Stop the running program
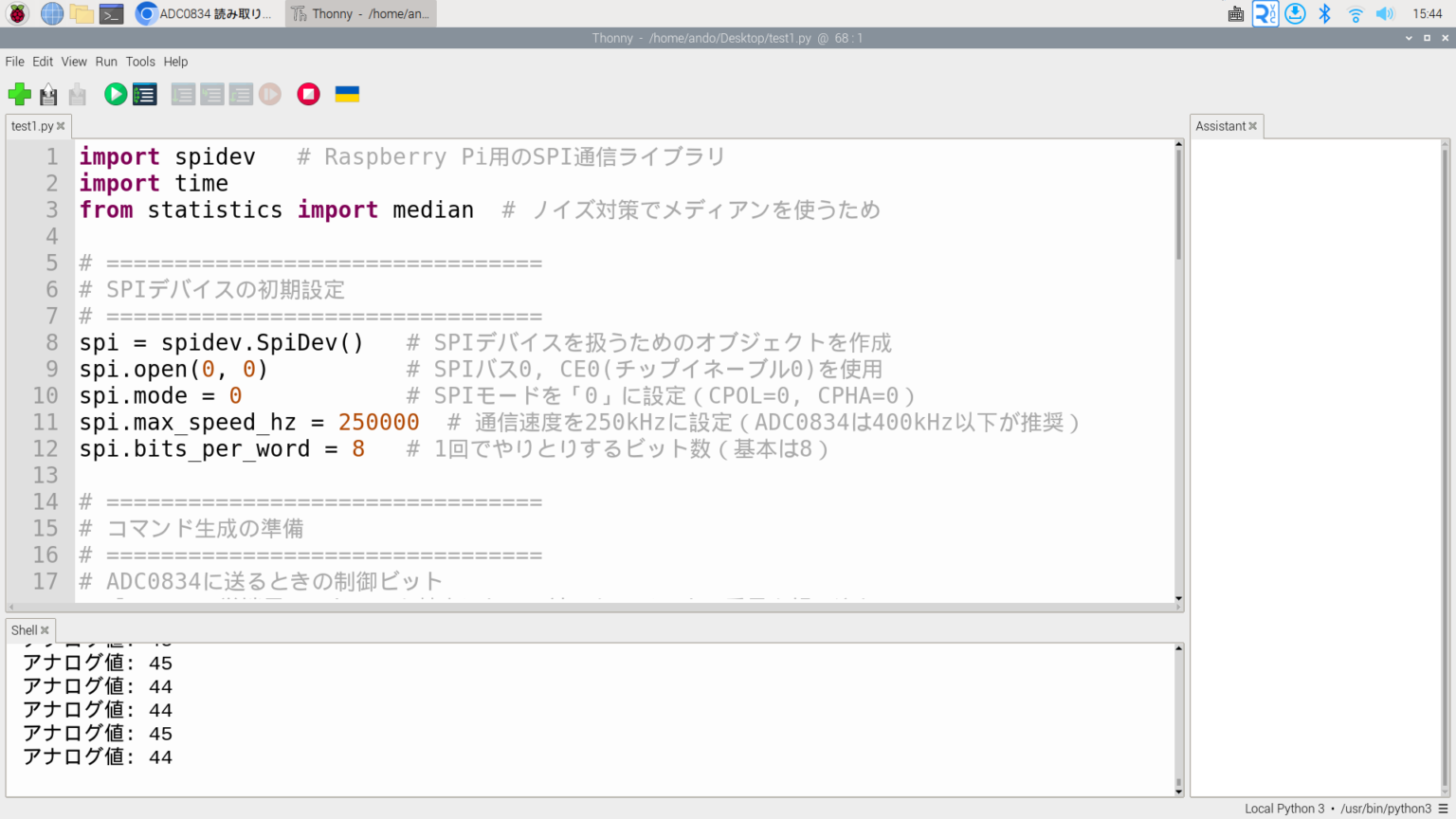 [x=308, y=94]
